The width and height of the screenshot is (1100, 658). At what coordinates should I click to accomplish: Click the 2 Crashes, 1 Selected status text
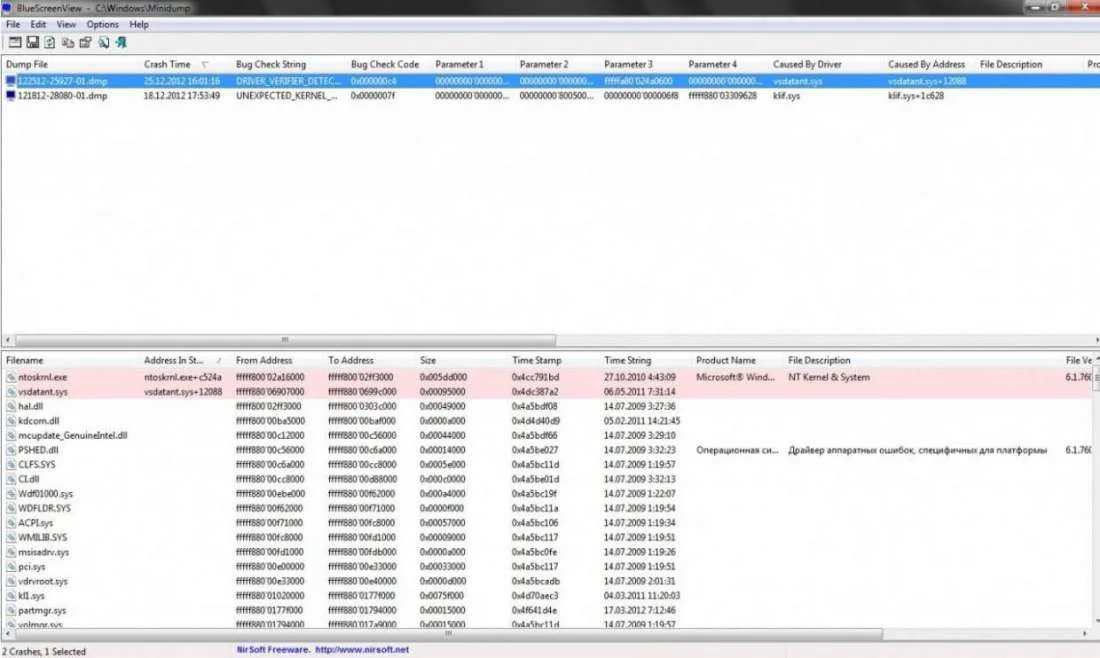(43, 652)
